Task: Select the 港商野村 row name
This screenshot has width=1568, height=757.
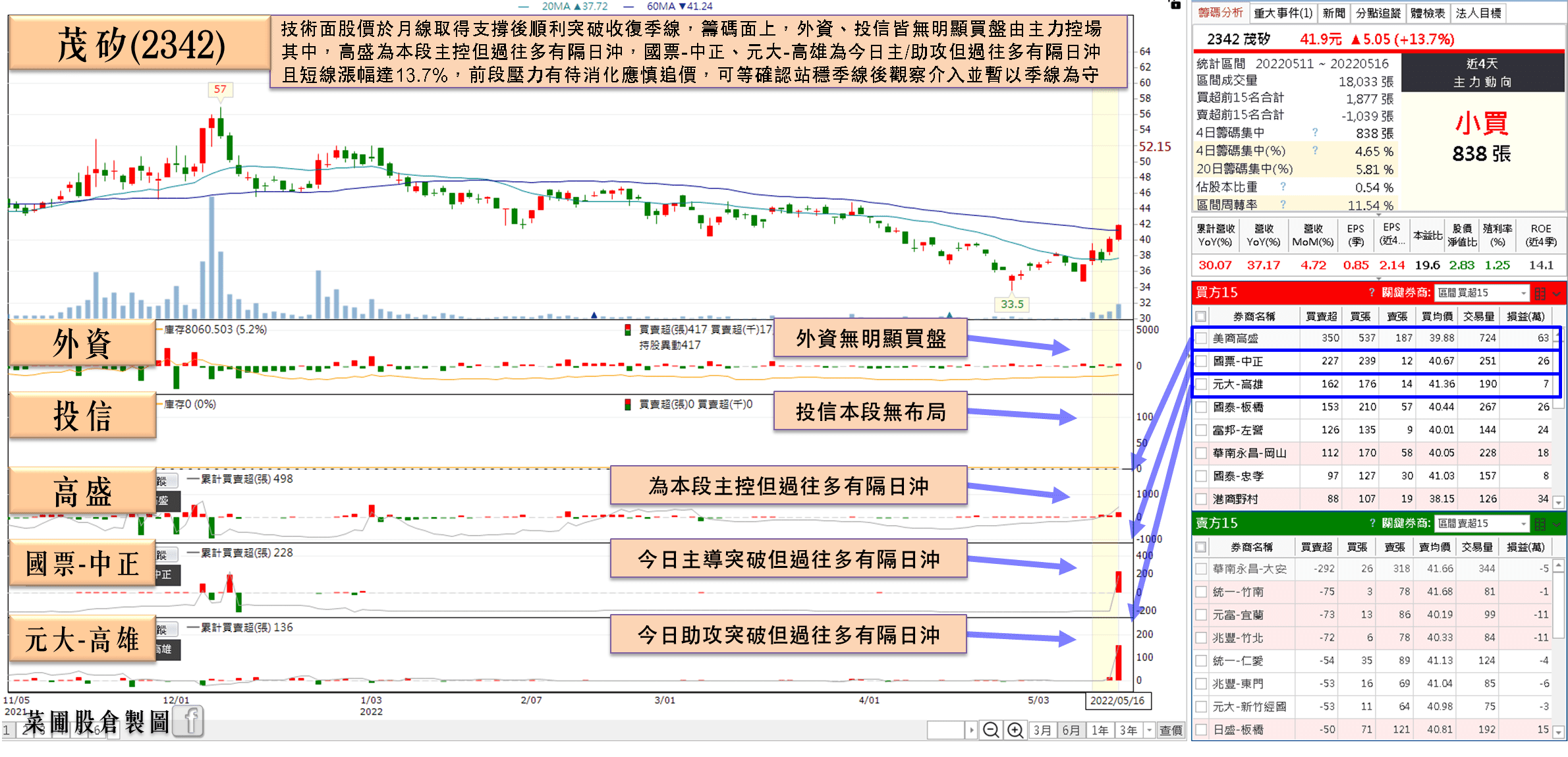Action: 1235,499
